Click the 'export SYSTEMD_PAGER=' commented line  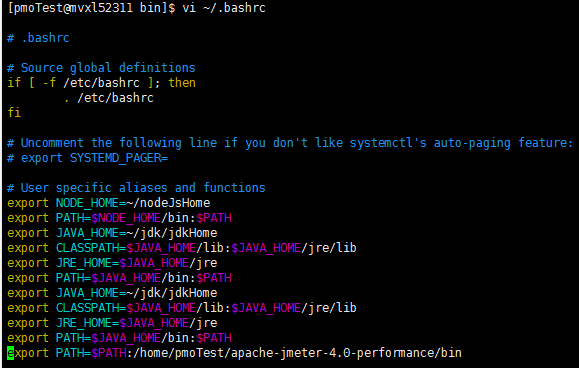(x=88, y=158)
